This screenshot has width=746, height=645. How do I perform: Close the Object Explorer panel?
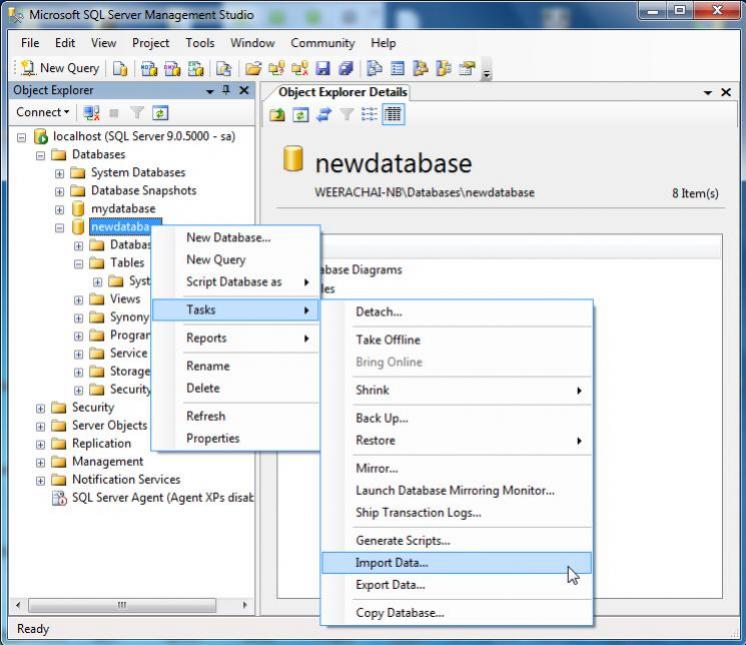(244, 90)
